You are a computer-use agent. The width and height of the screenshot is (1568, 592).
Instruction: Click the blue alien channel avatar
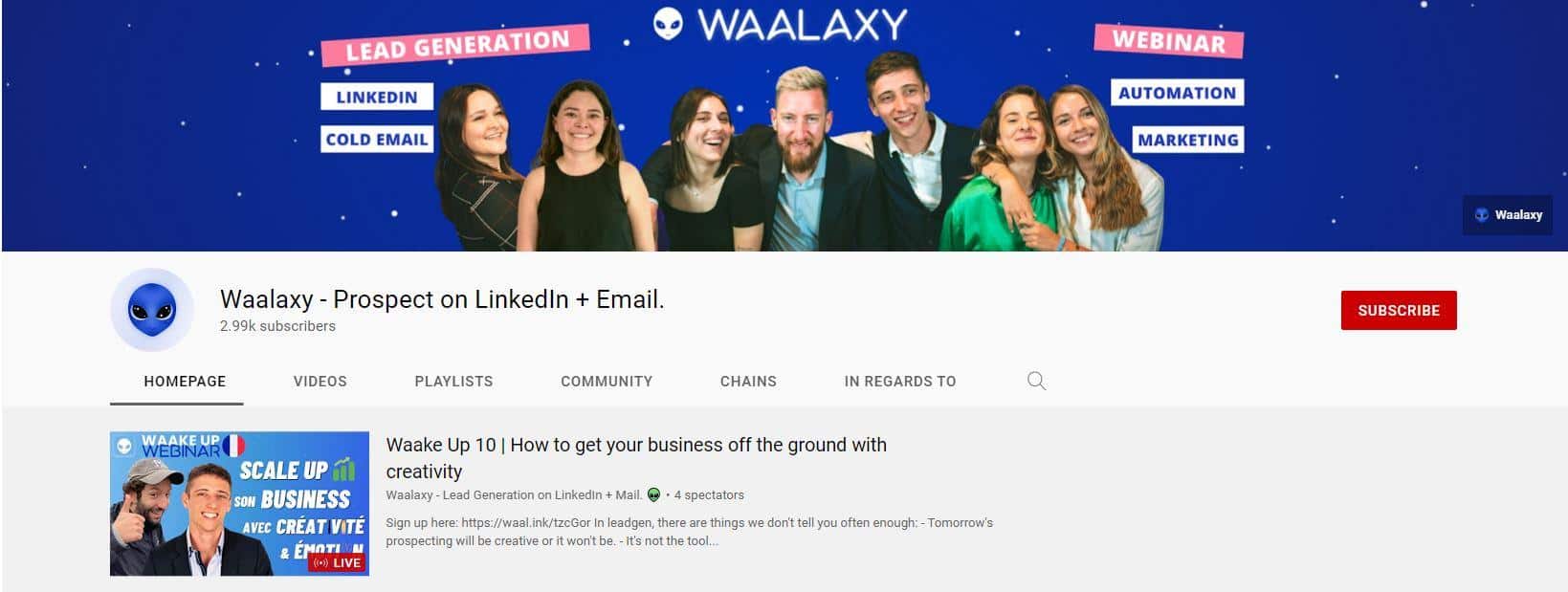click(x=152, y=310)
